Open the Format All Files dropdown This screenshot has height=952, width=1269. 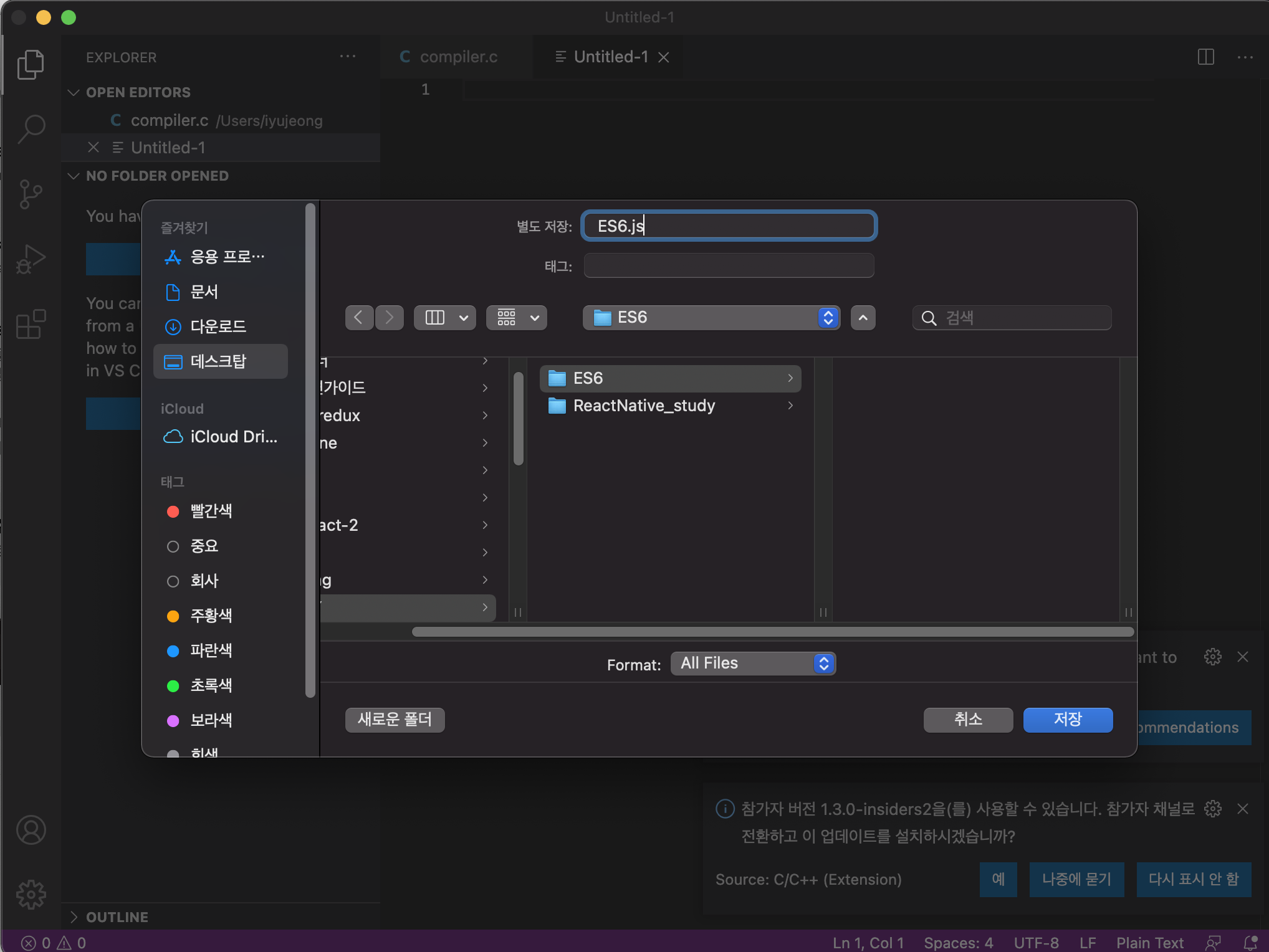coord(753,664)
